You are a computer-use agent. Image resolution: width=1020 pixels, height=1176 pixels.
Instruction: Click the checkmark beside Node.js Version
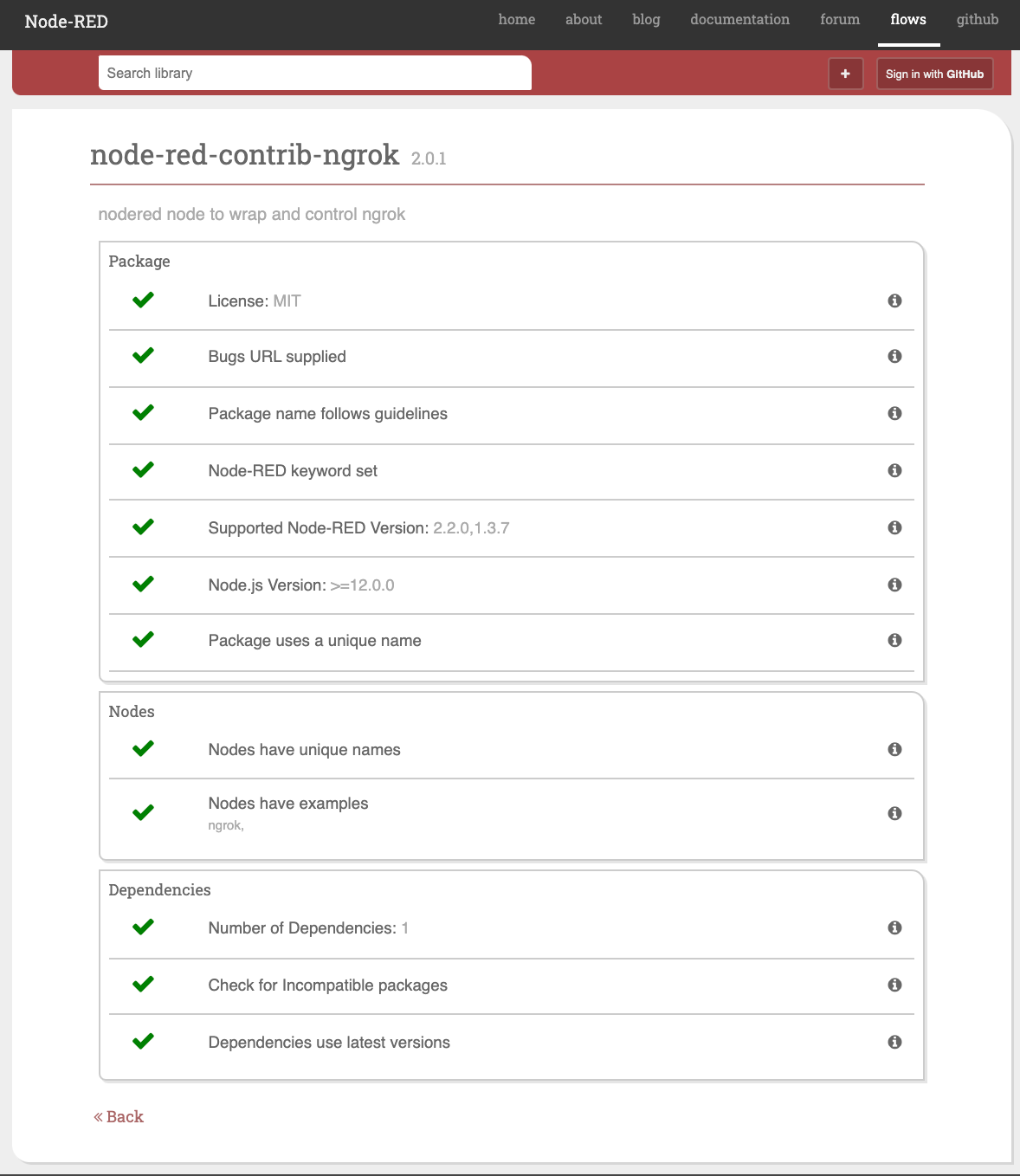pos(143,584)
